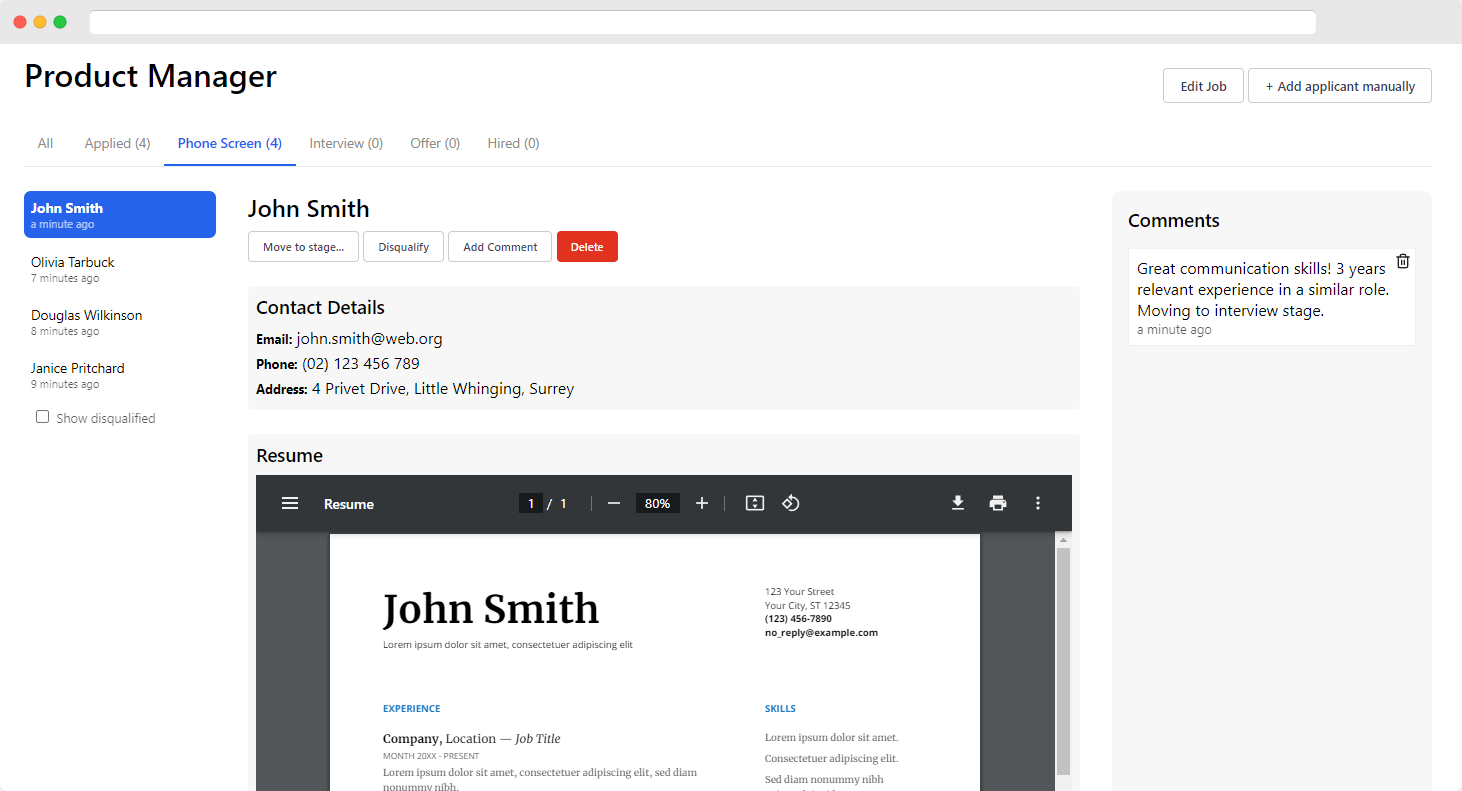Open the Move to stage dropdown
The image size is (1462, 791).
[x=303, y=247]
